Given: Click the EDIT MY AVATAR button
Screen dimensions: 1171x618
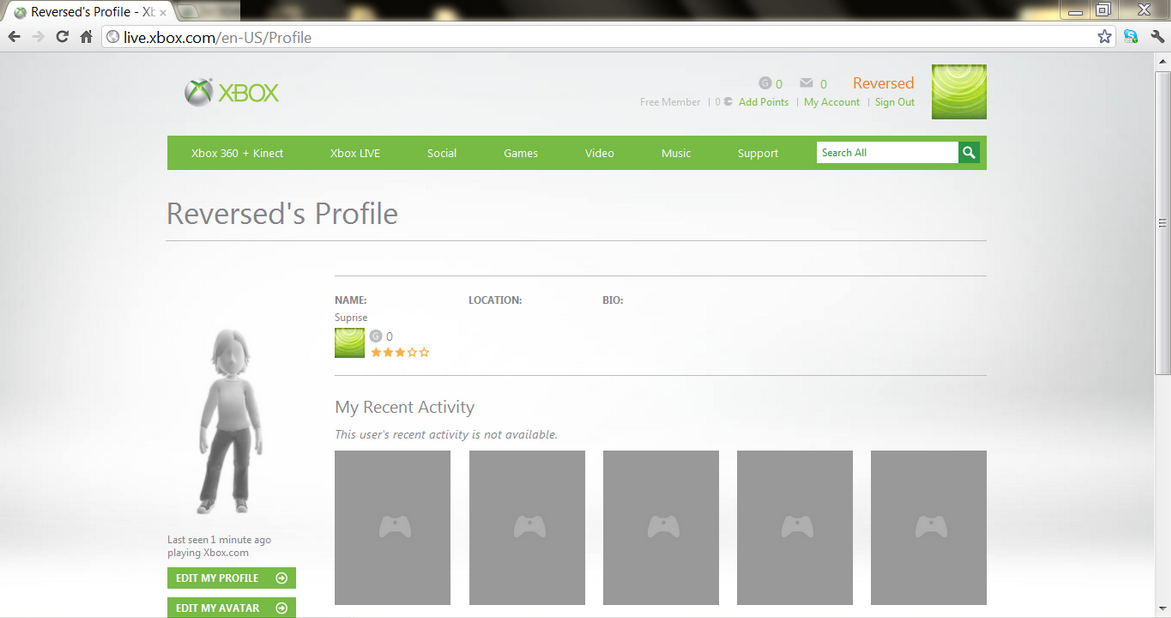Looking at the screenshot, I should pos(232,608).
